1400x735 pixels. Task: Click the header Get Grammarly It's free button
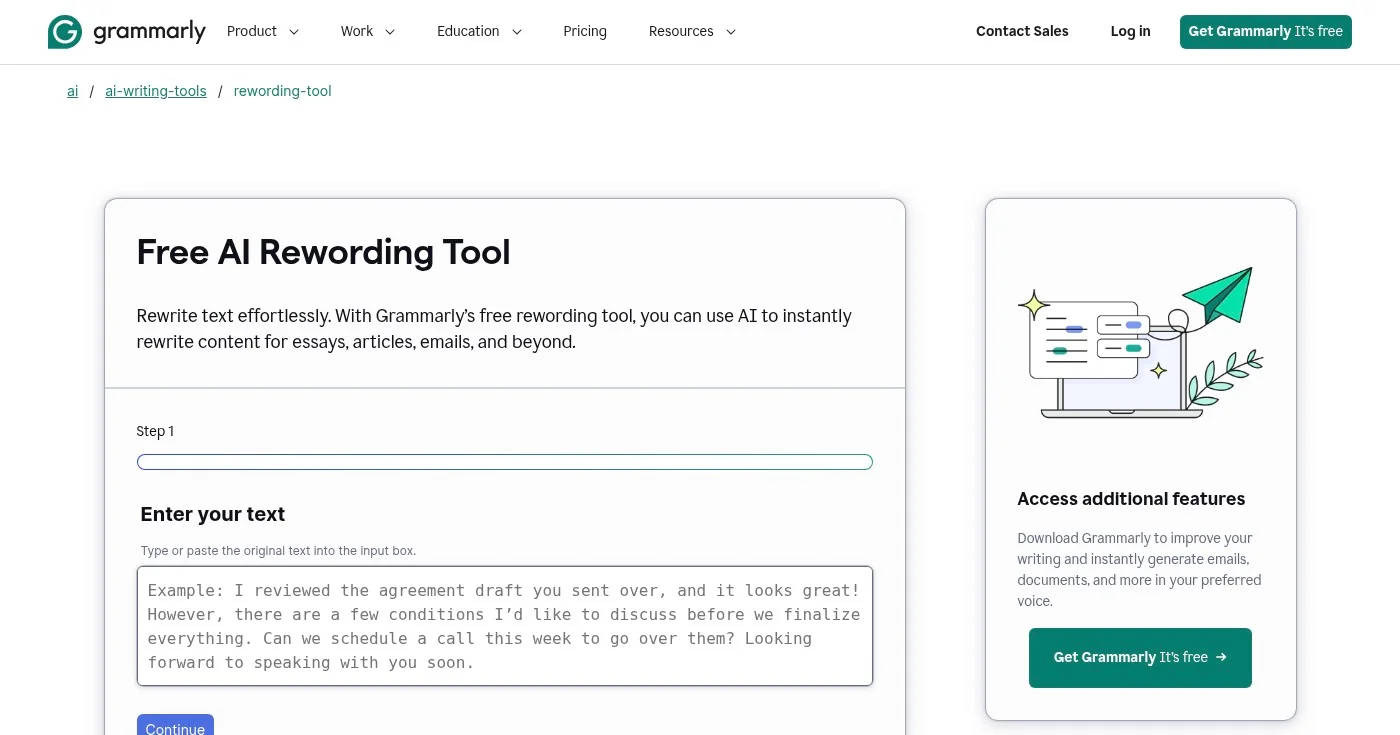1266,31
